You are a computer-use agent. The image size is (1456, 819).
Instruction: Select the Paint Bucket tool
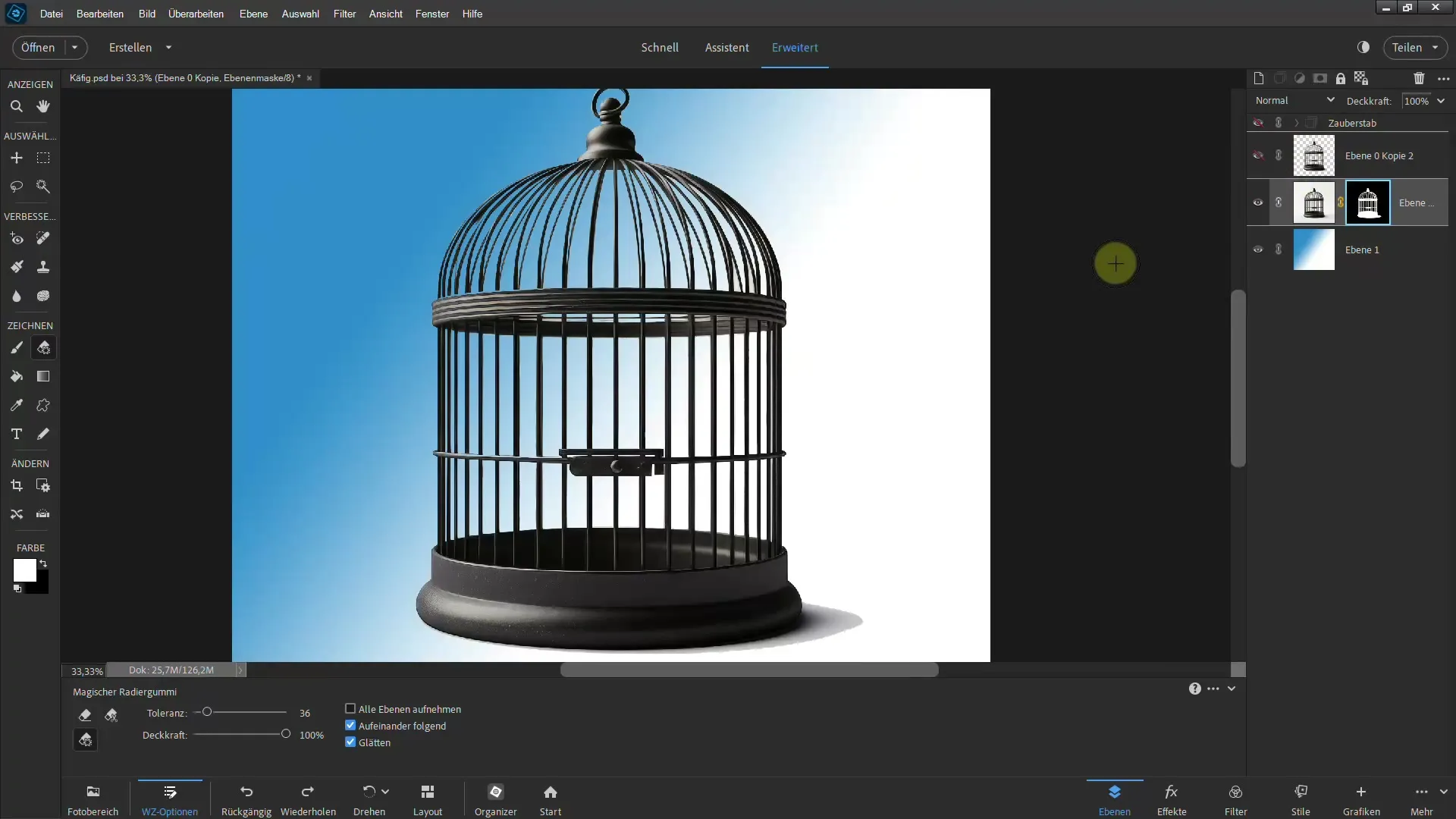tap(16, 376)
